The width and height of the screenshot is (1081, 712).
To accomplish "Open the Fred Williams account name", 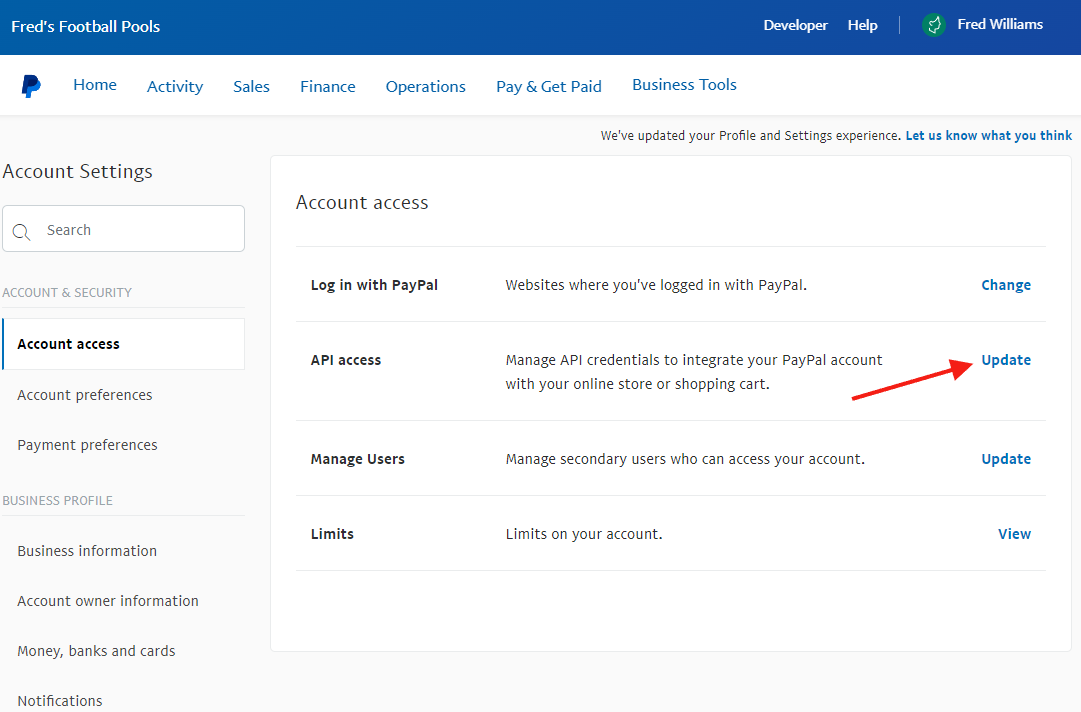I will (1000, 25).
